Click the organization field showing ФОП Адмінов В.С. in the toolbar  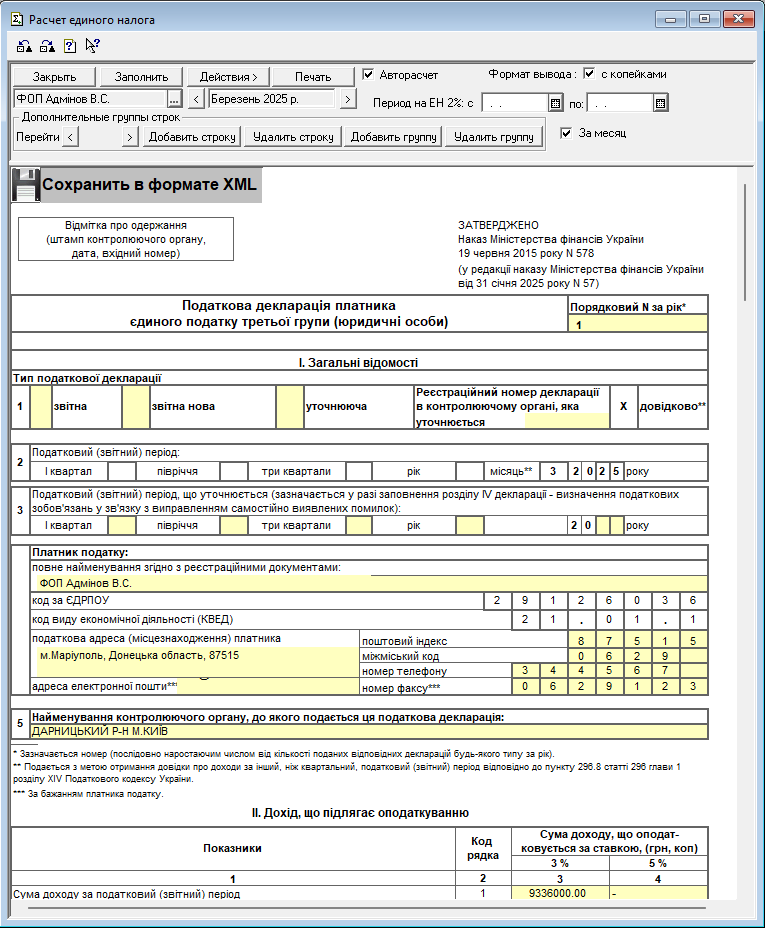tap(90, 99)
